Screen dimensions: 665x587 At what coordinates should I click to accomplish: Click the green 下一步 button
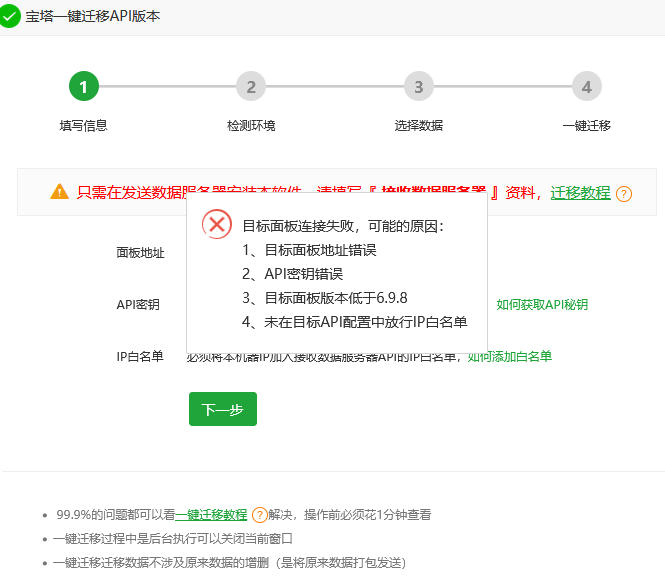click(223, 409)
